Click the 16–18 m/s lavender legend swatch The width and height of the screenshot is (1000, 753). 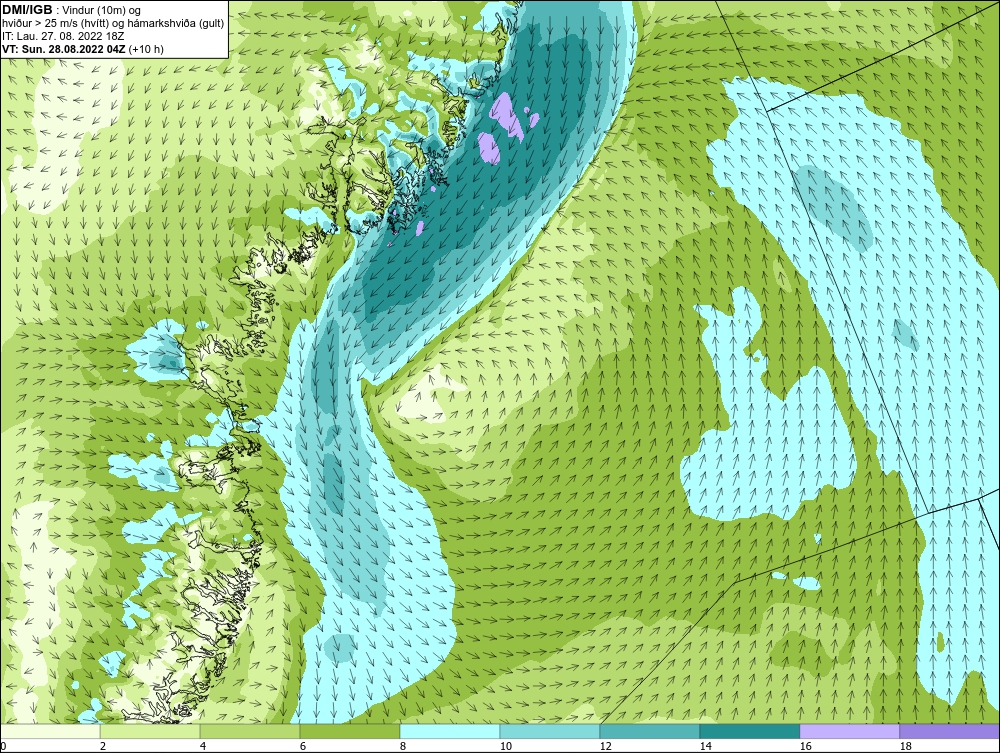pos(850,732)
